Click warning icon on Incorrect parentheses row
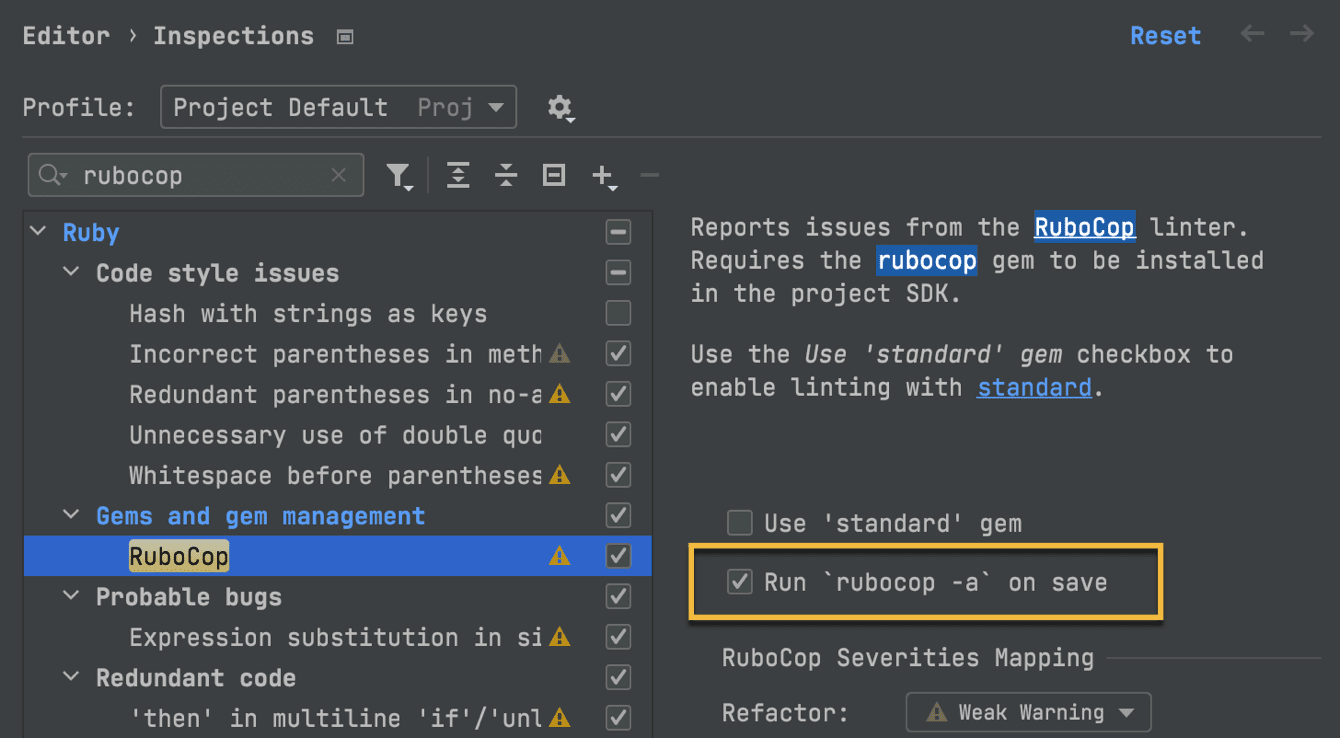 (560, 354)
